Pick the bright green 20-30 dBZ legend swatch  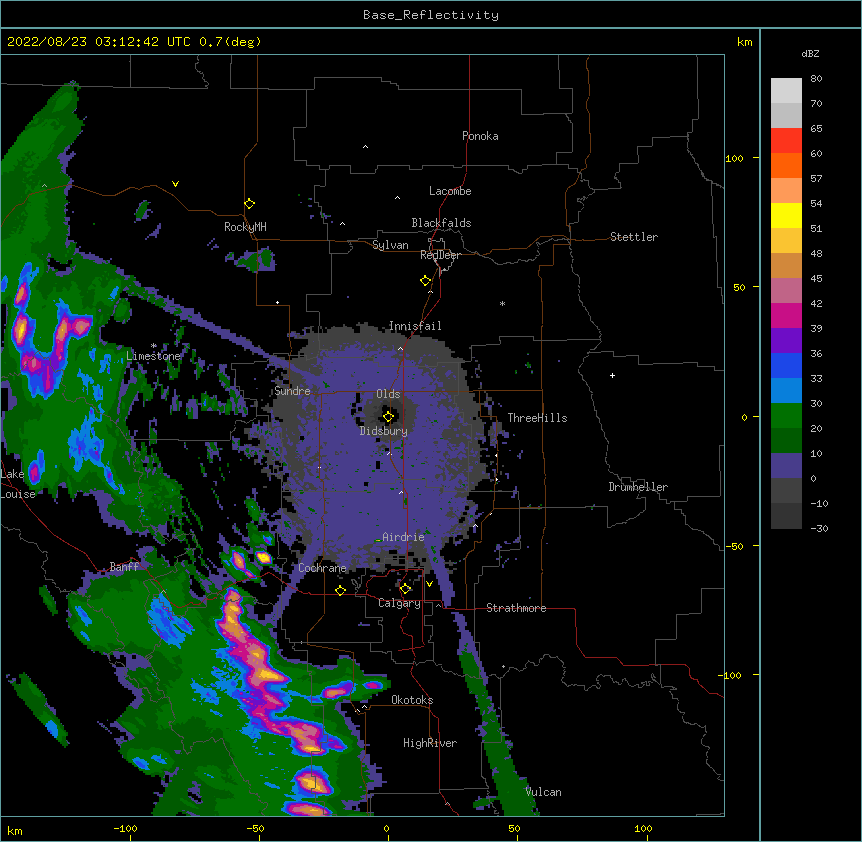pos(786,416)
